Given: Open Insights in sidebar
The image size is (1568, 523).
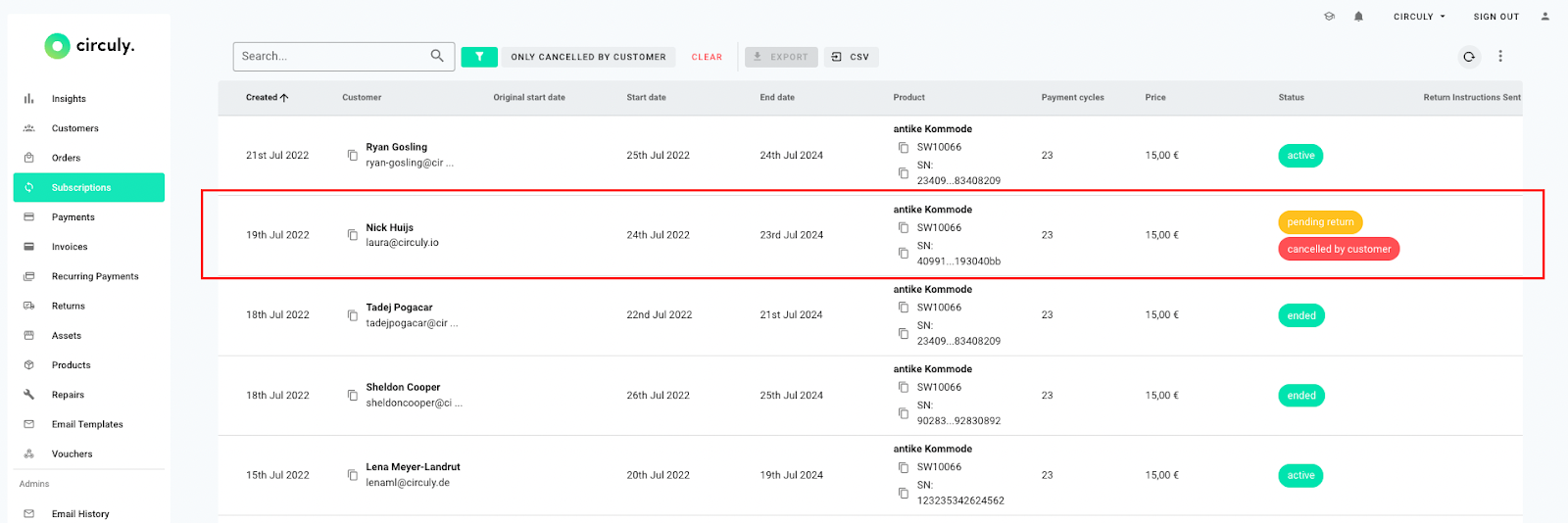Looking at the screenshot, I should 89,99.
